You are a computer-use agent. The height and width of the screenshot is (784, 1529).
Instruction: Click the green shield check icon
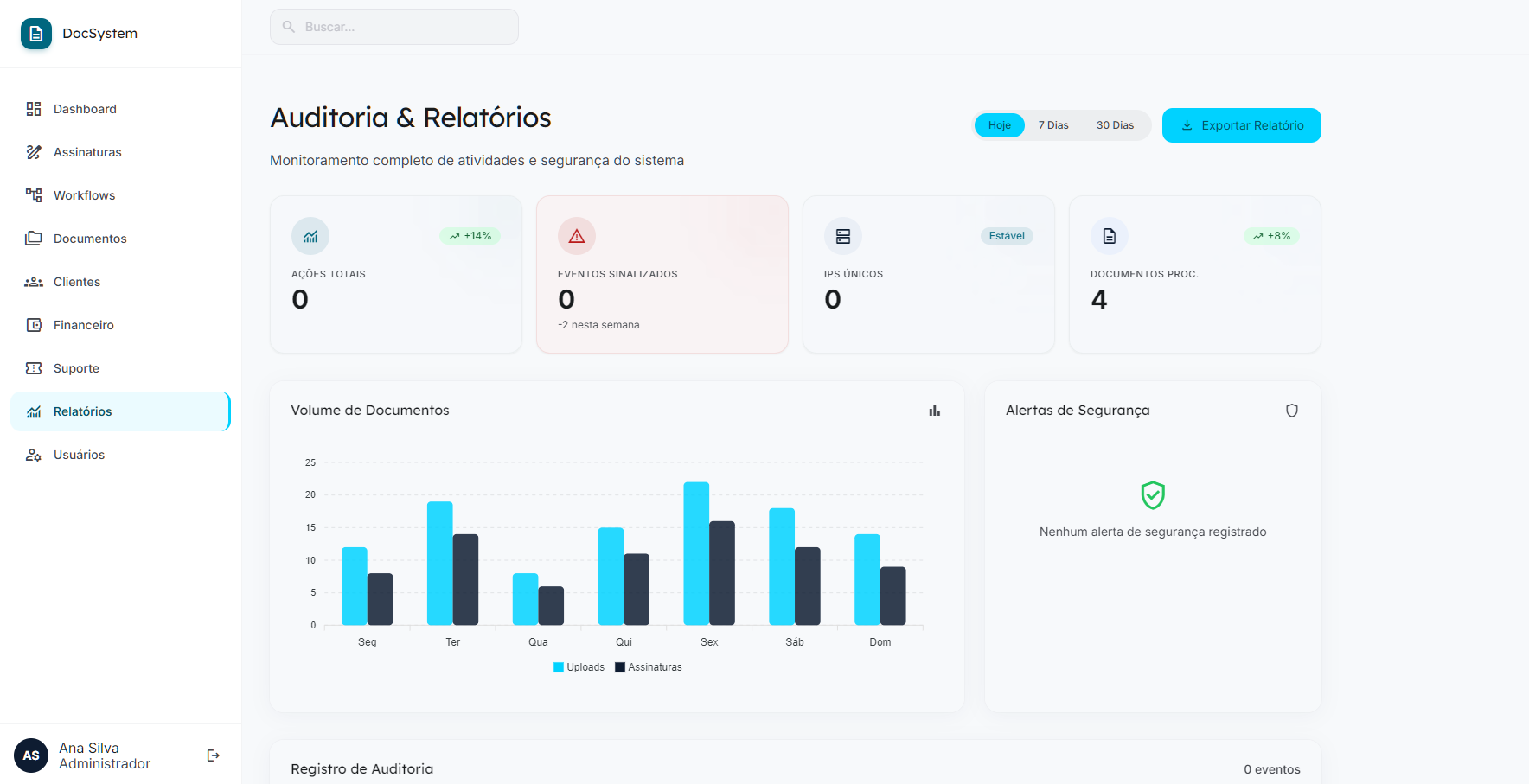[x=1153, y=495]
